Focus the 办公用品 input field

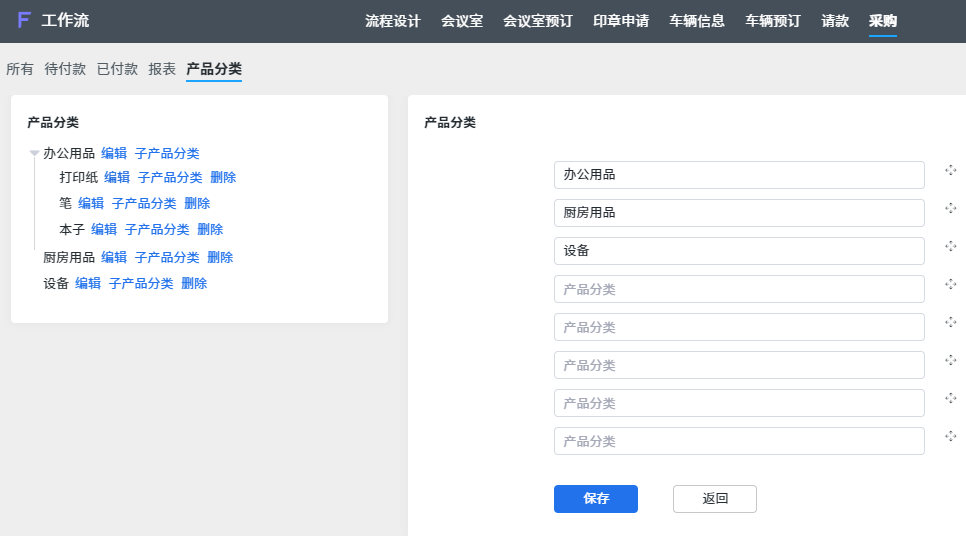739,175
